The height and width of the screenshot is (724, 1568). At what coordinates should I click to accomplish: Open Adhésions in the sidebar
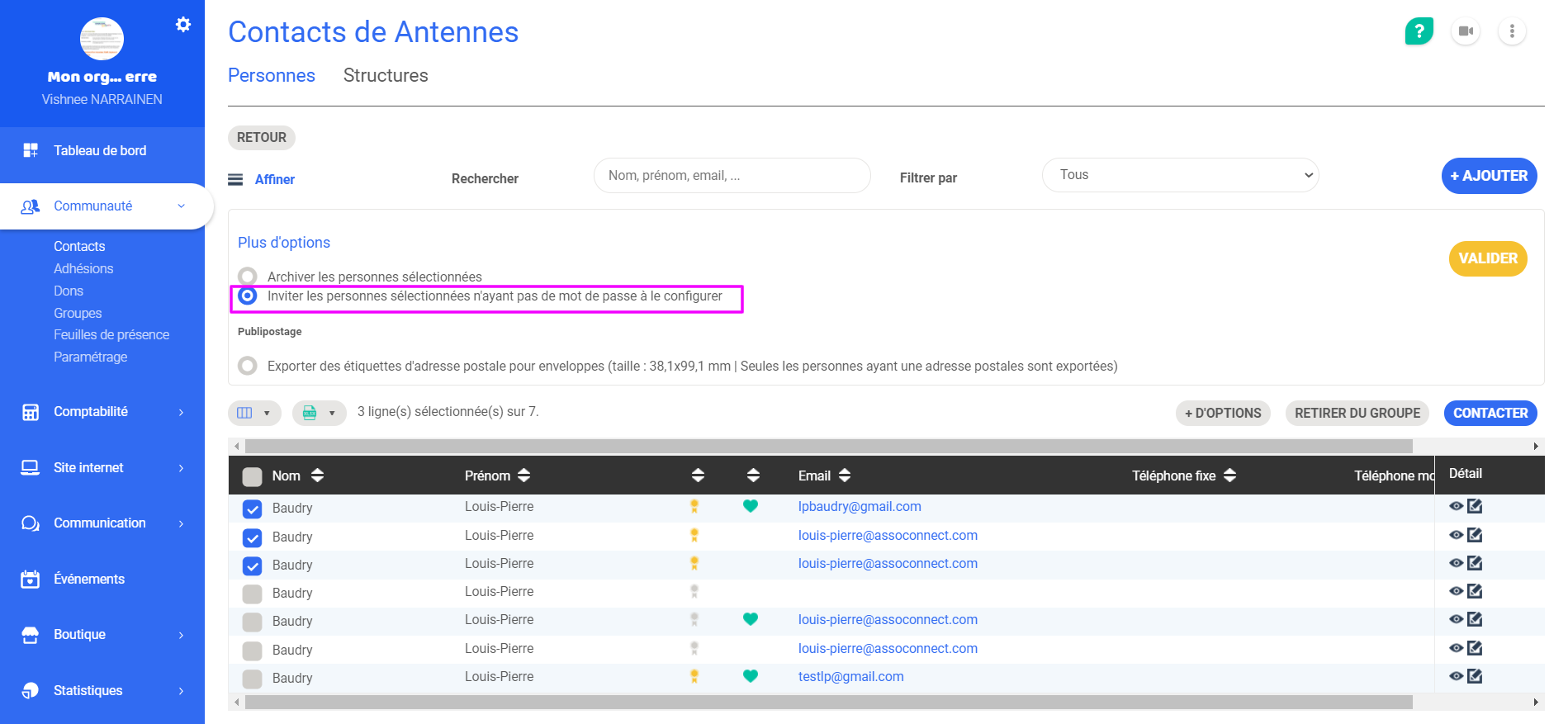[83, 268]
